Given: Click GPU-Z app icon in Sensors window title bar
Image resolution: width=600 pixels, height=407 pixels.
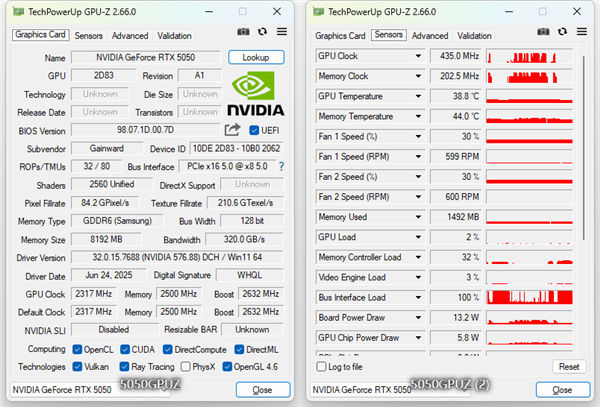Looking at the screenshot, I should [x=318, y=12].
